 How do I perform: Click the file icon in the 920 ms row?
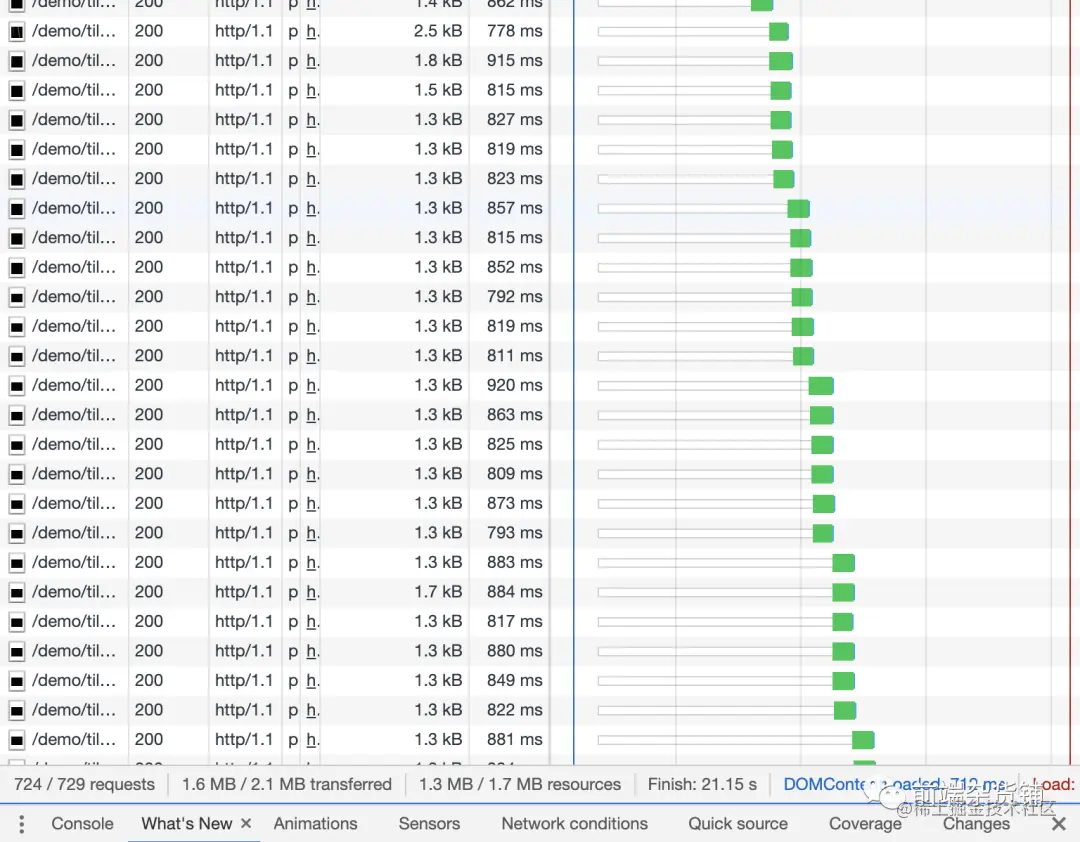pos(17,386)
